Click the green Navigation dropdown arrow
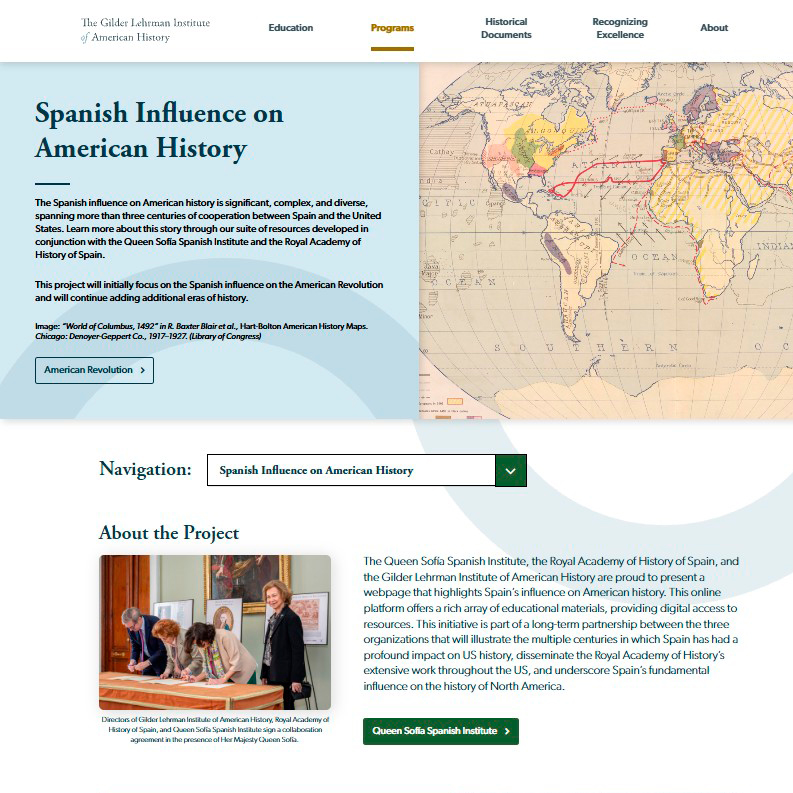This screenshot has height=793, width=793. pos(511,471)
